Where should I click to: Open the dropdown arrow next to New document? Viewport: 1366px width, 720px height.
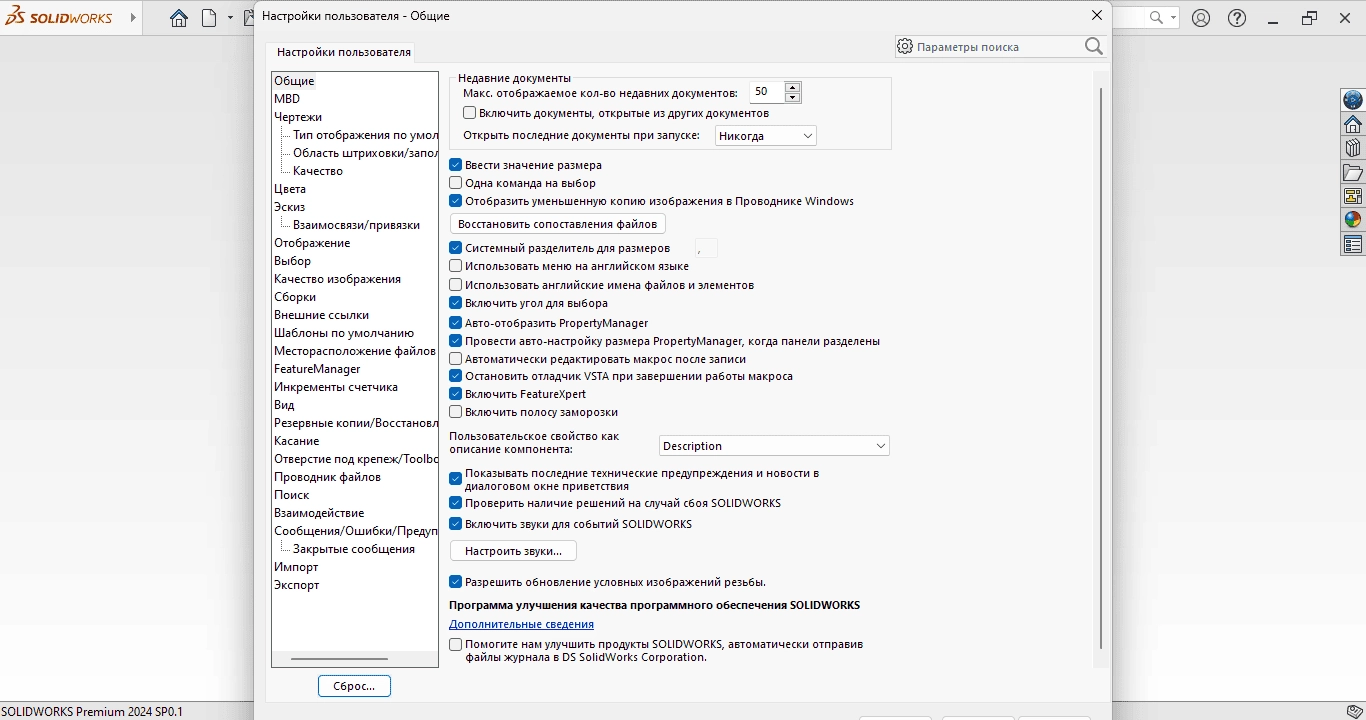coord(230,18)
